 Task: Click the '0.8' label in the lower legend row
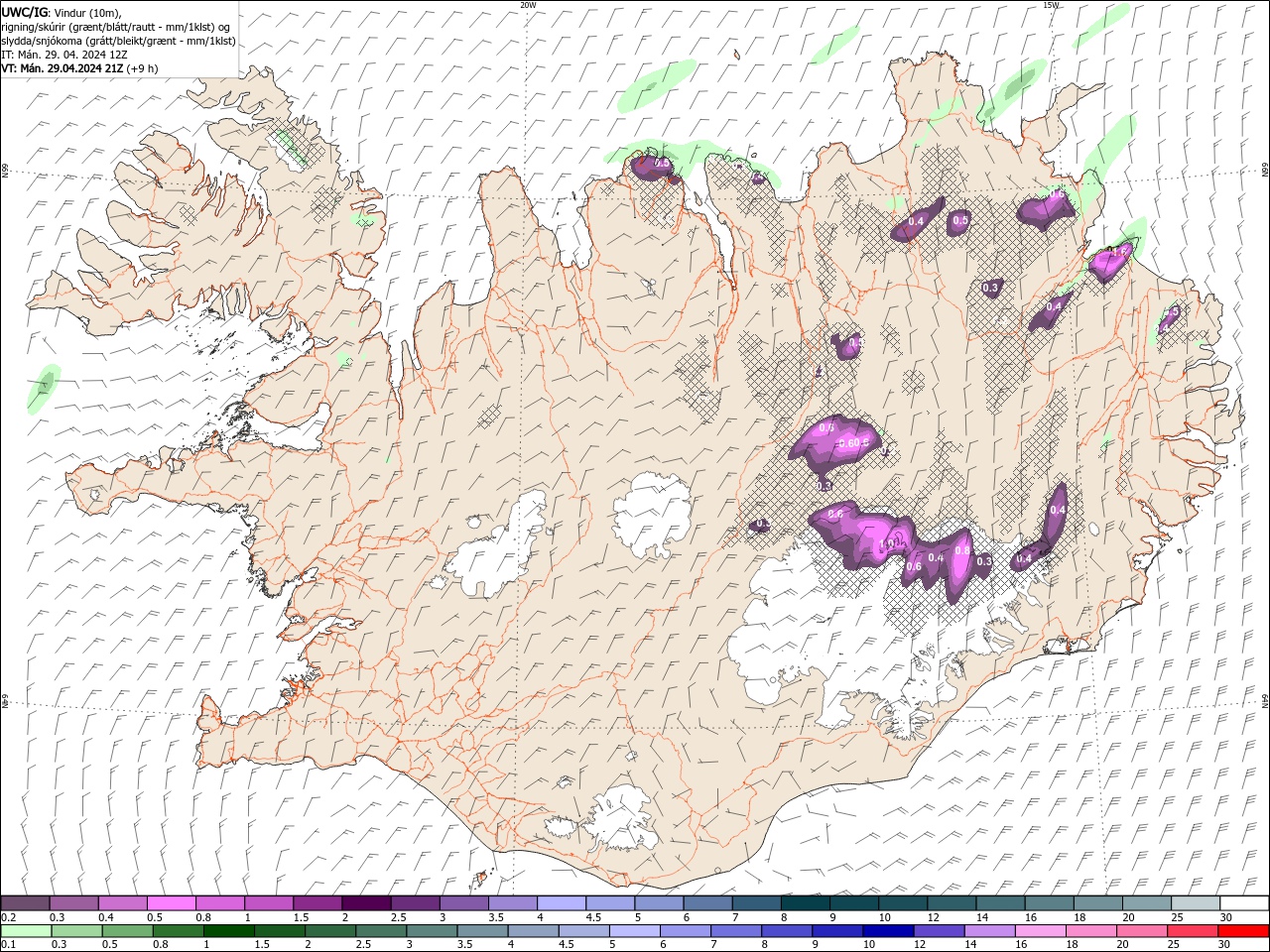coord(160,946)
